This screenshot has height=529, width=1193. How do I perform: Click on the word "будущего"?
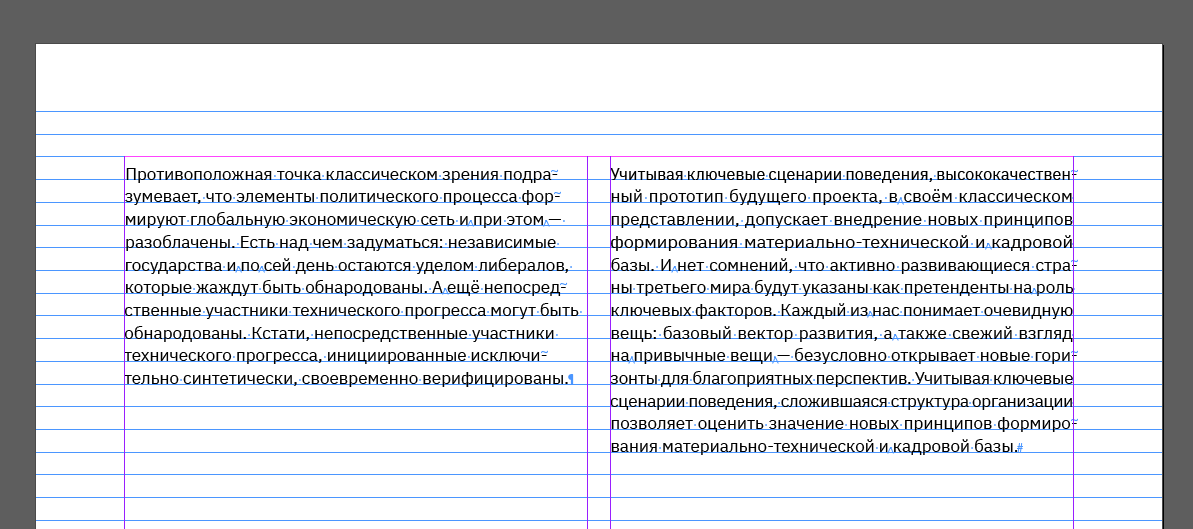pos(767,197)
